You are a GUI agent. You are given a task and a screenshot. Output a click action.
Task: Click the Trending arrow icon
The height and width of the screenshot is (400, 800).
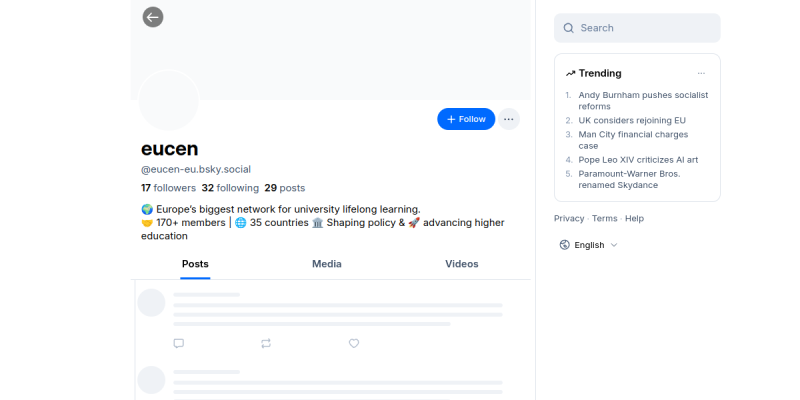[x=570, y=73]
